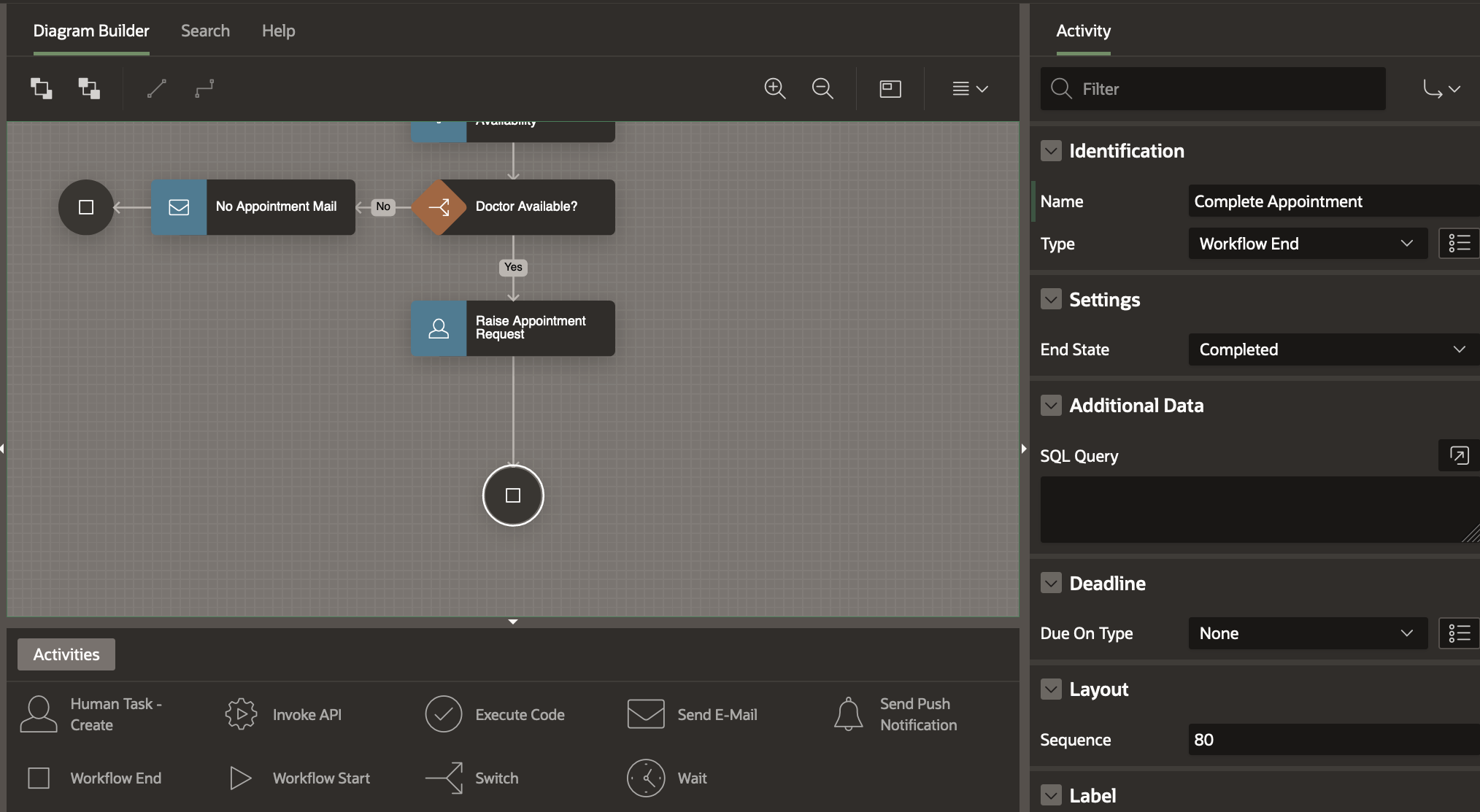This screenshot has height=812, width=1480.
Task: Open the End State dropdown
Action: [1332, 349]
